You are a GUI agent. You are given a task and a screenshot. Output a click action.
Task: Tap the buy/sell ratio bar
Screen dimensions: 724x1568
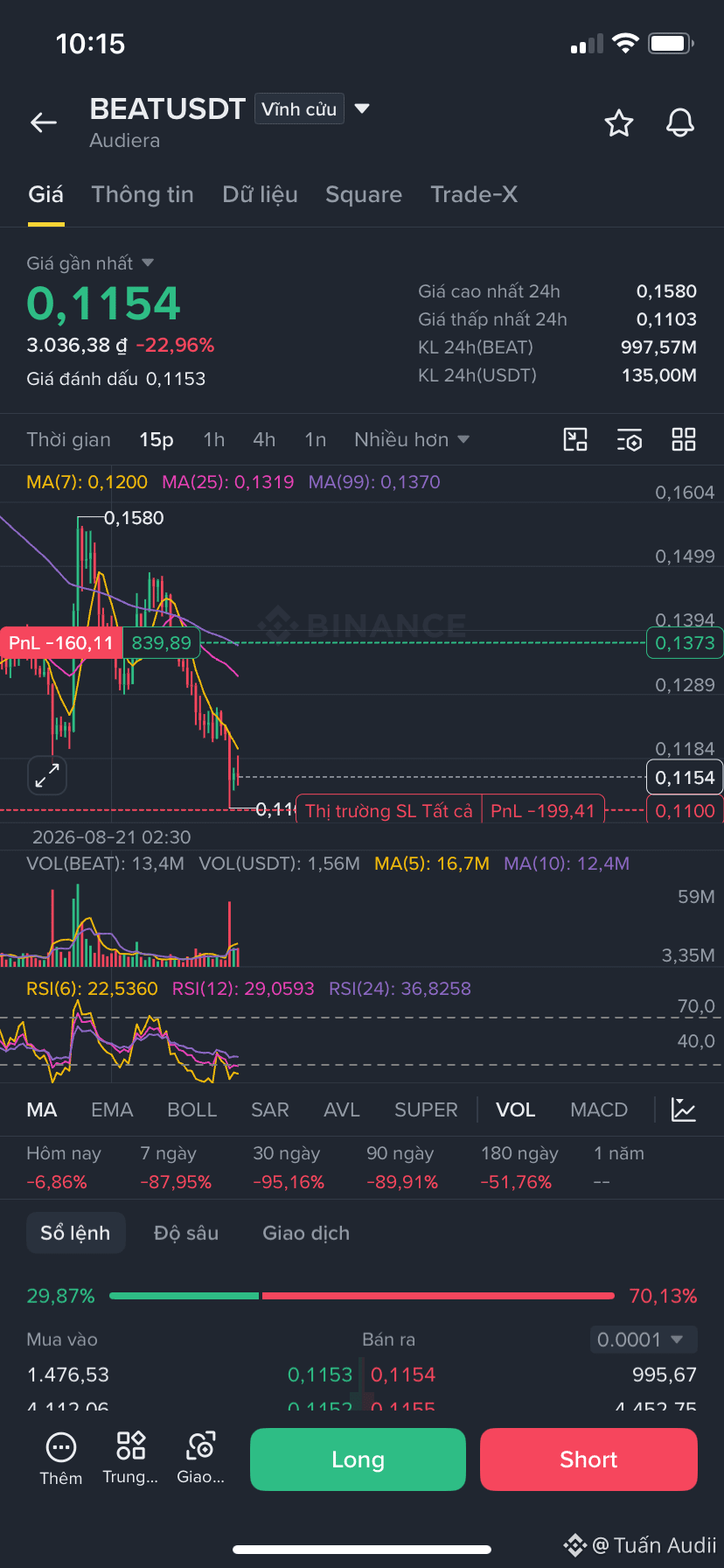point(362,1296)
